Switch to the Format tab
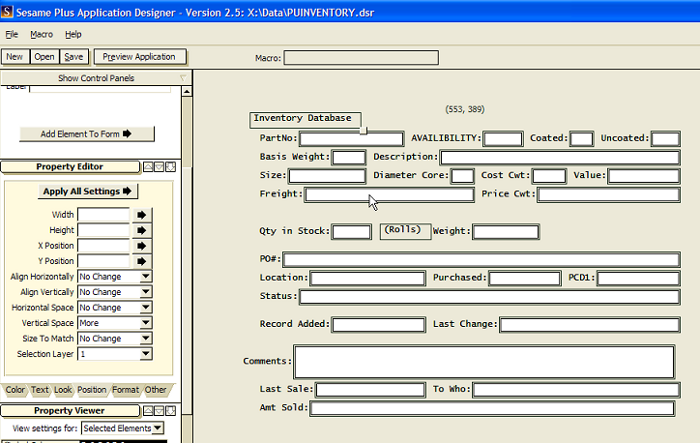700x443 pixels. [x=125, y=390]
